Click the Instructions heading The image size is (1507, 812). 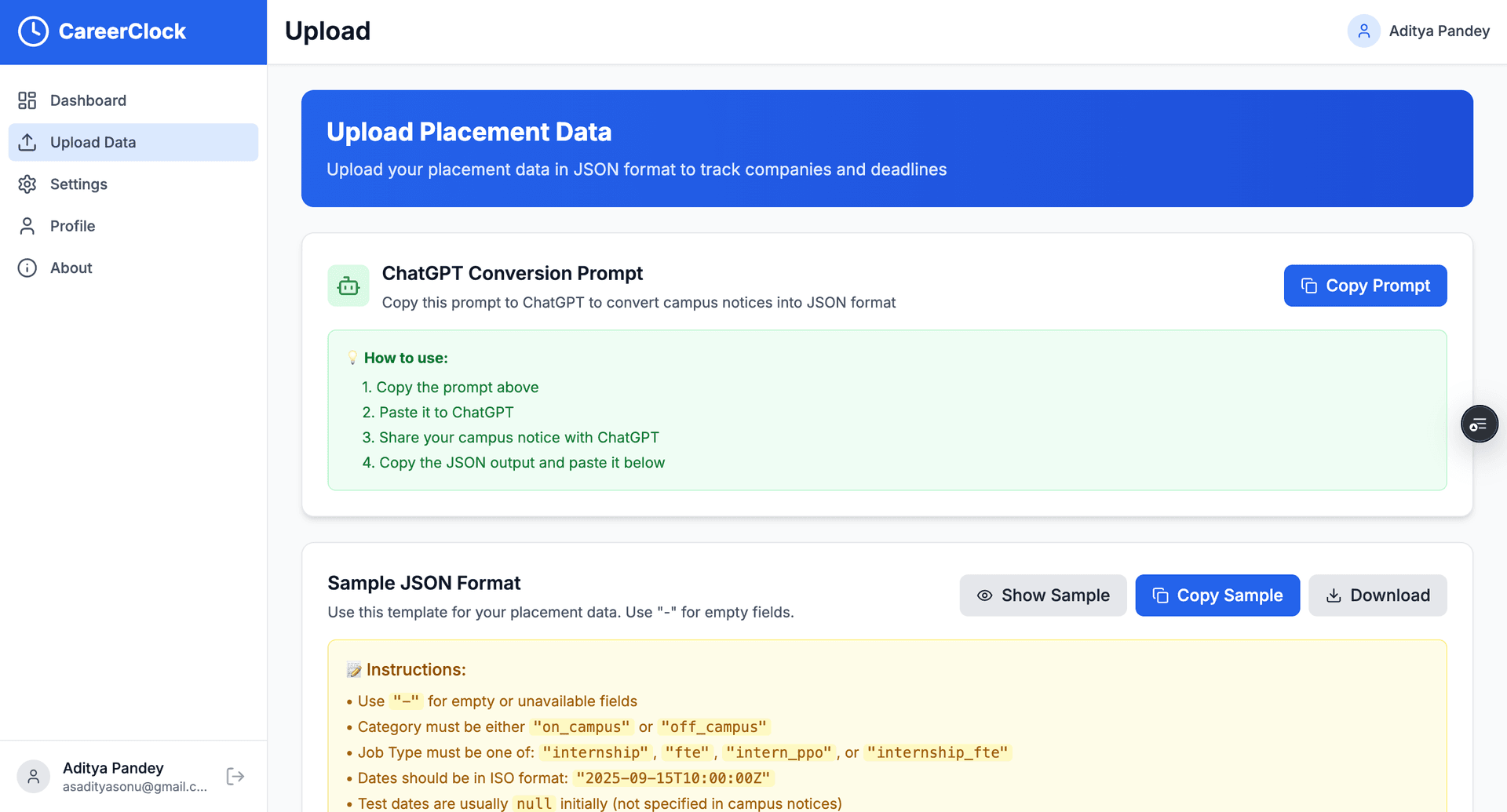[x=416, y=670]
